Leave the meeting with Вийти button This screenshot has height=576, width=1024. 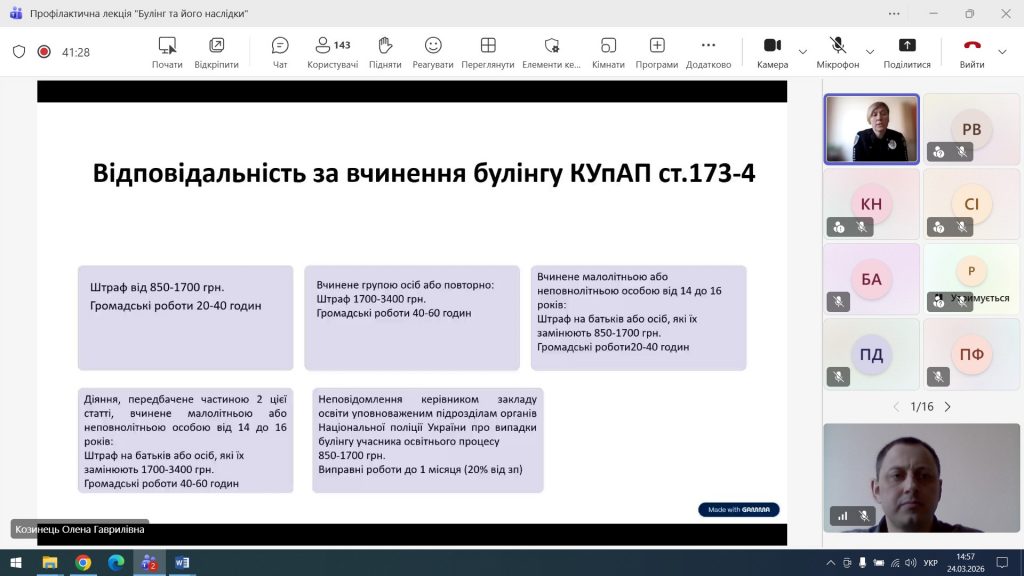point(972,52)
